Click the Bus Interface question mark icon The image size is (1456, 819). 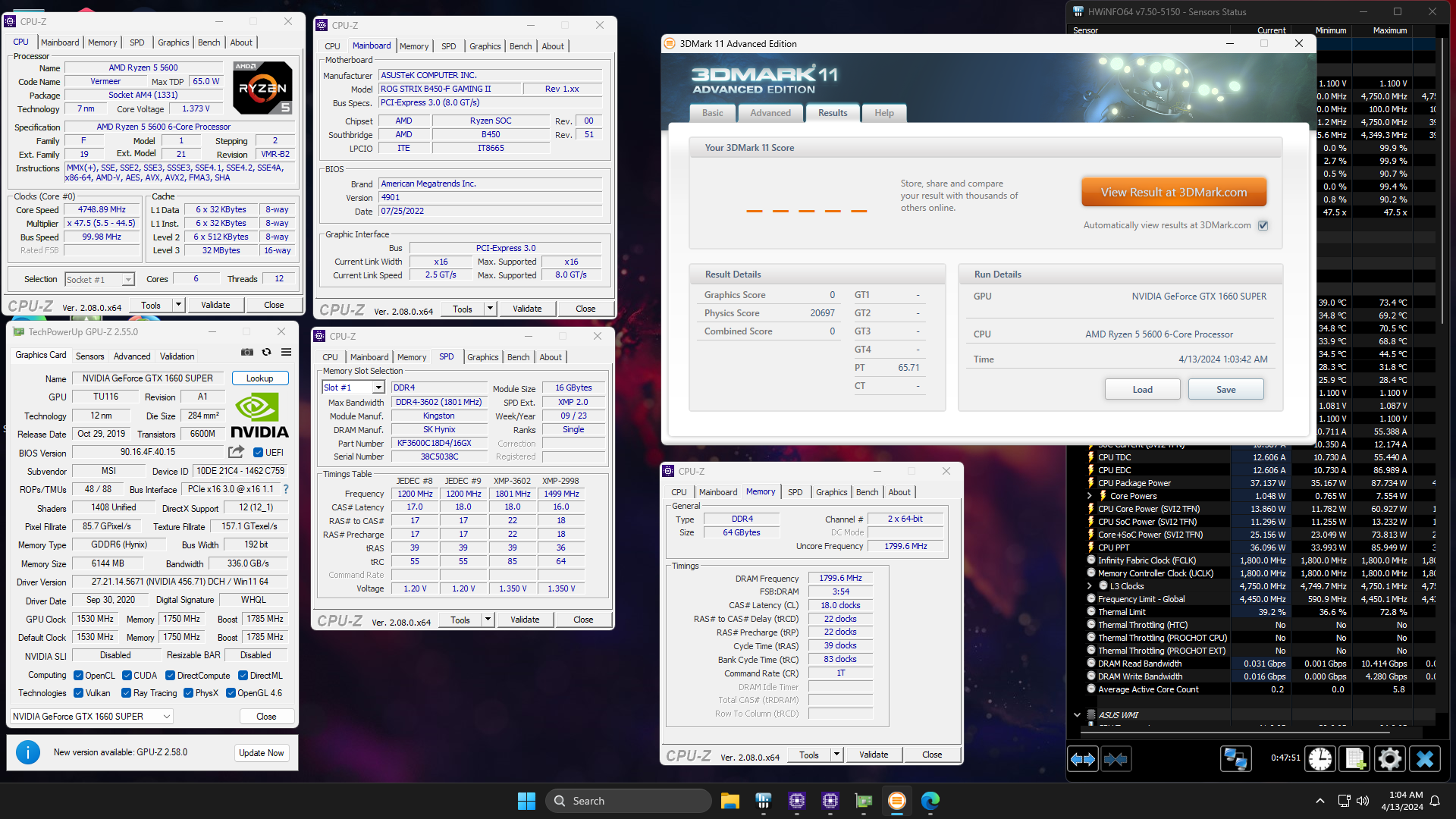[x=286, y=489]
